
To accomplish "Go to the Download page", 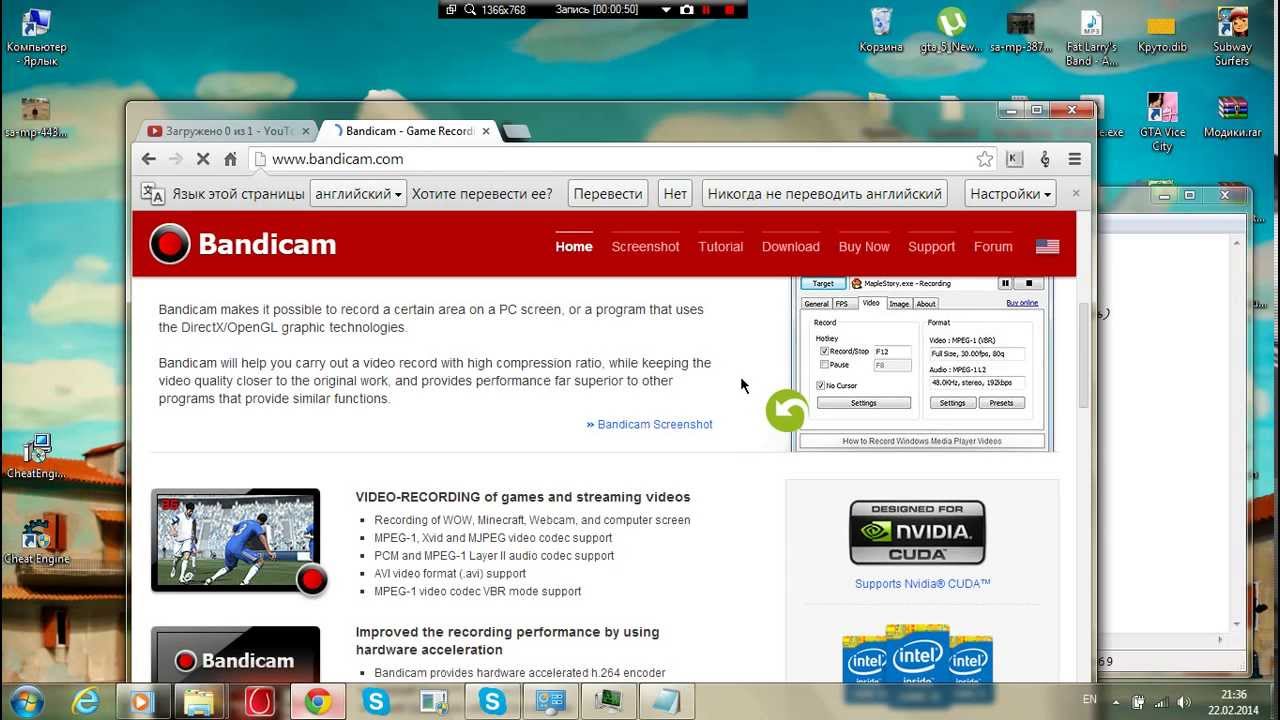I will click(790, 246).
